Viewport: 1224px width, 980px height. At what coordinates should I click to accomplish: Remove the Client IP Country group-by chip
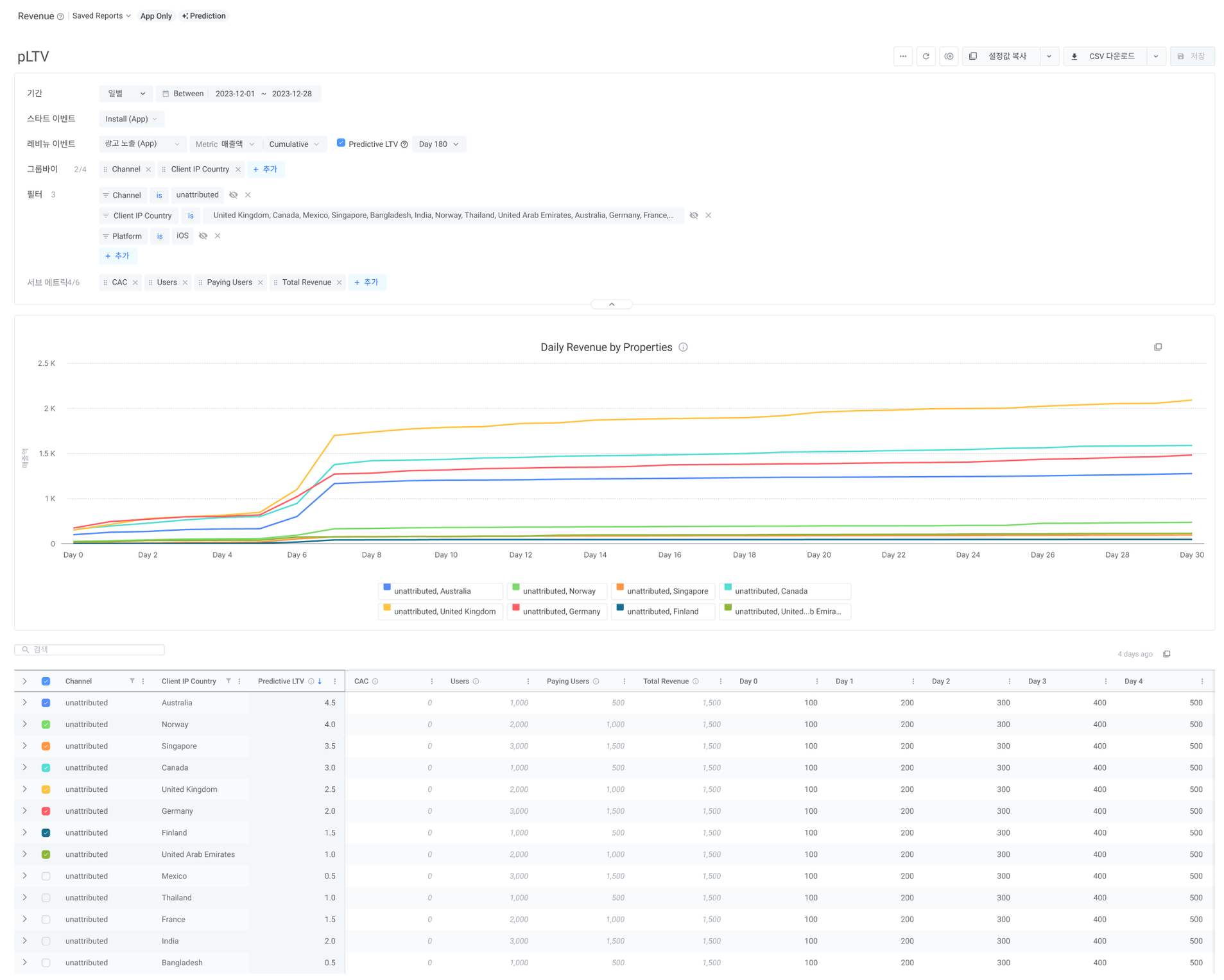(x=238, y=169)
